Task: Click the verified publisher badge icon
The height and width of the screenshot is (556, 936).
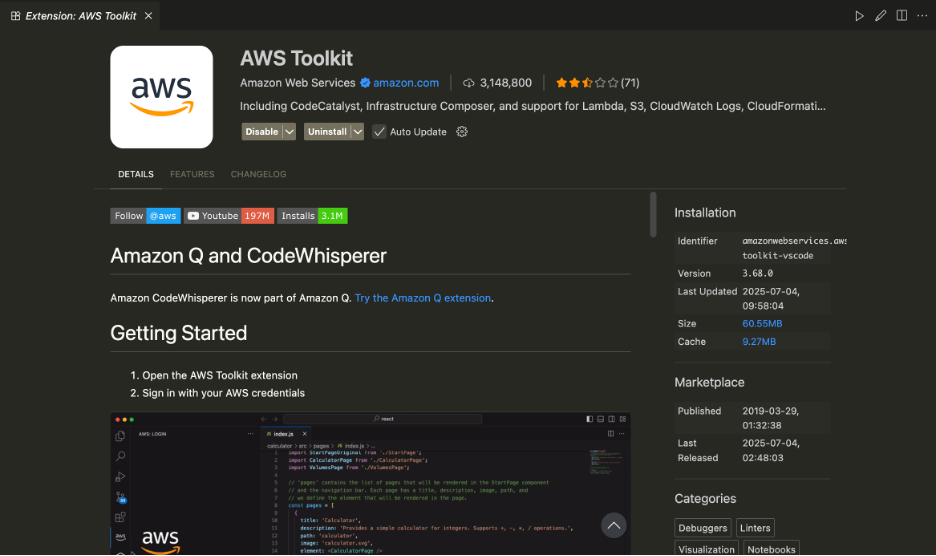Action: (x=365, y=83)
